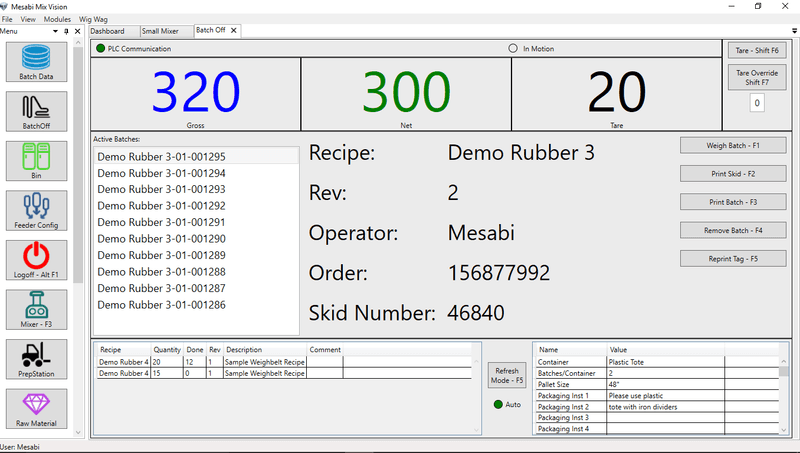This screenshot has width=800, height=453.
Task: Click the Pallet Size row
Action: (x=657, y=385)
